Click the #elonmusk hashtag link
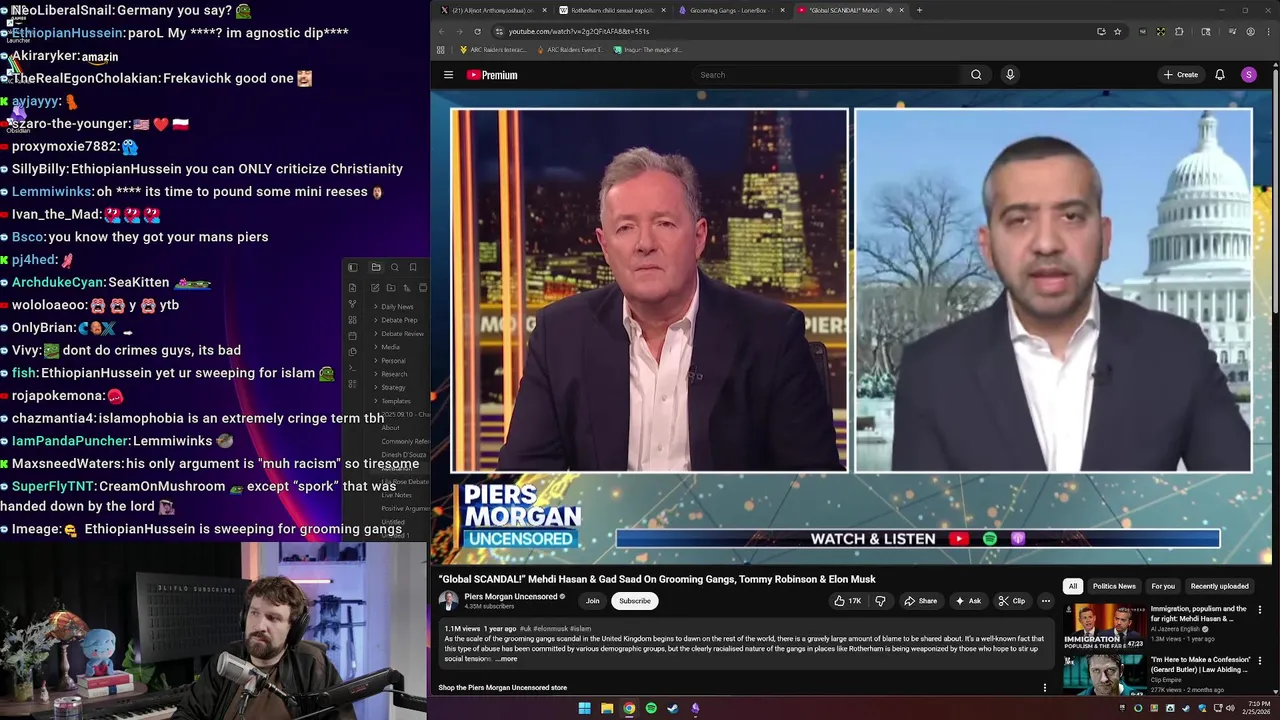The width and height of the screenshot is (1280, 720). (551, 629)
